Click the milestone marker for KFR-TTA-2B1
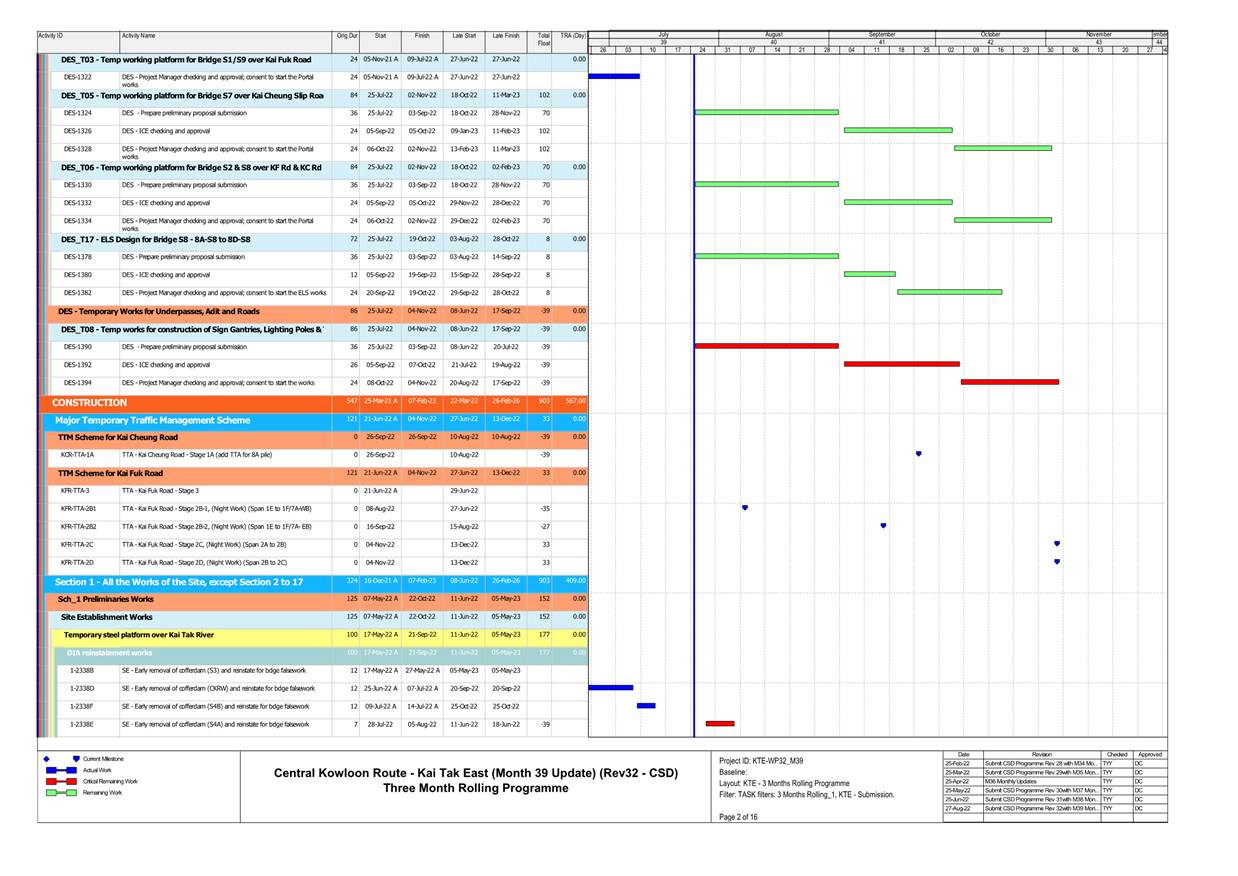Viewport: 1238px width, 876px height. click(x=744, y=508)
